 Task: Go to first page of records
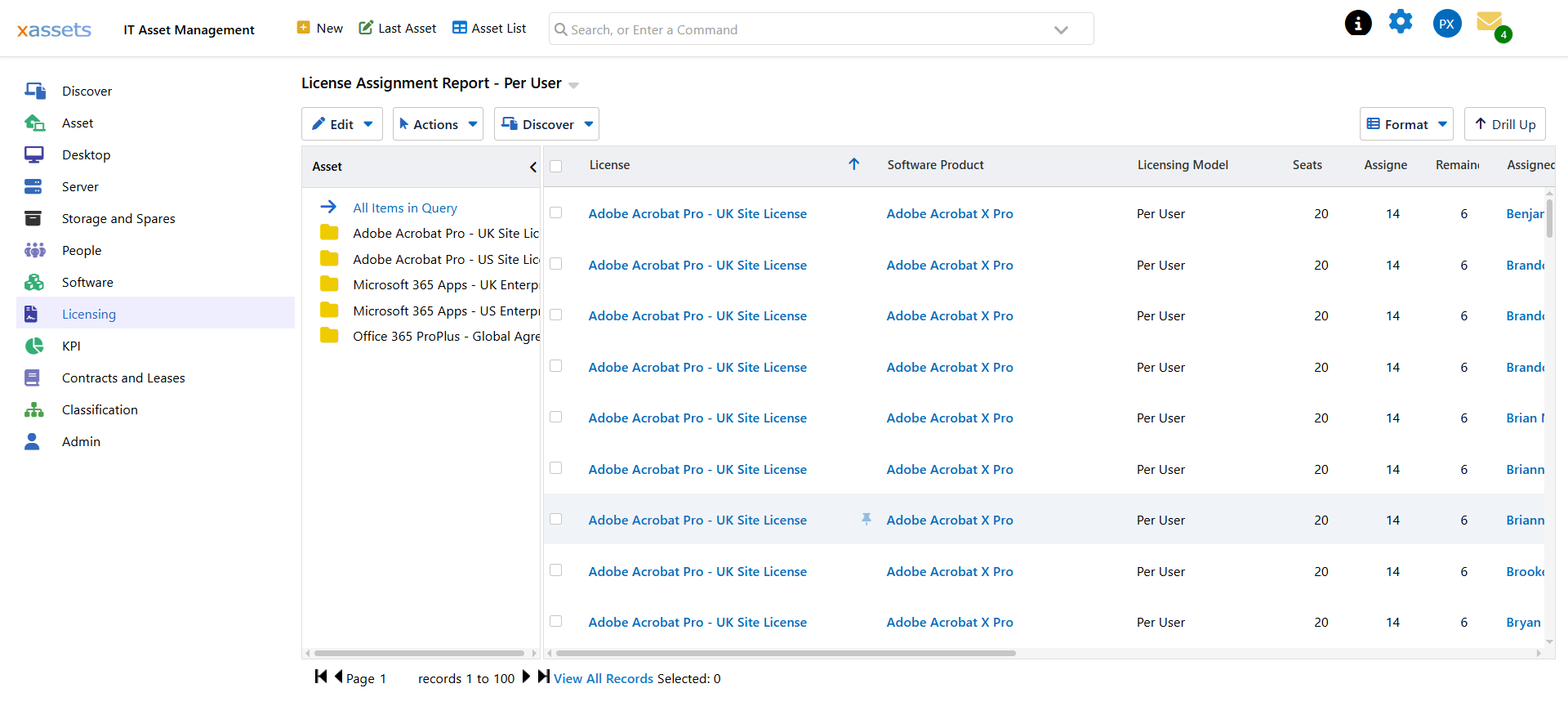point(320,677)
